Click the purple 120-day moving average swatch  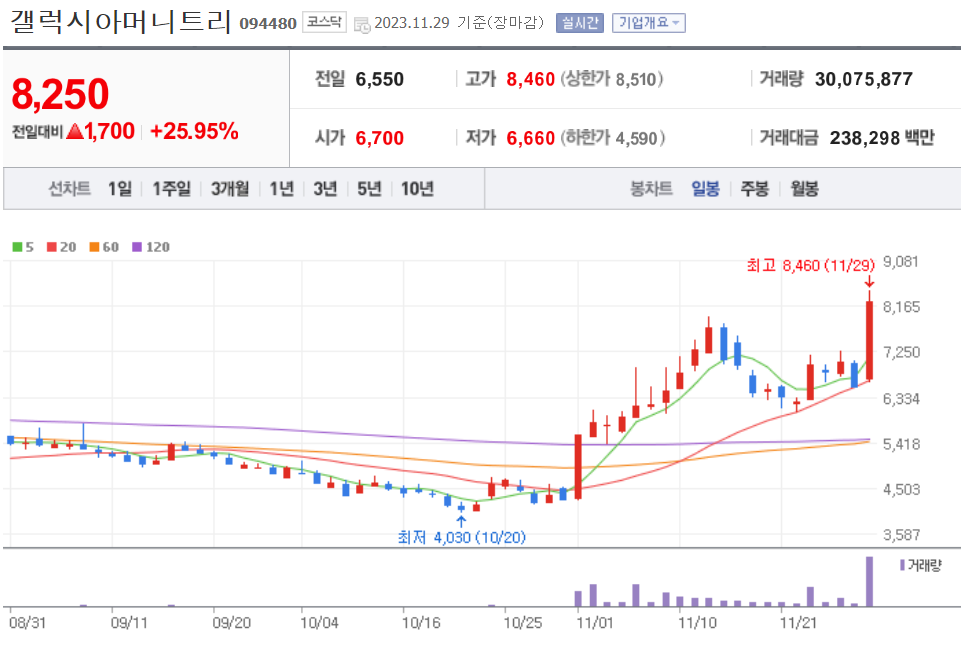coord(137,247)
